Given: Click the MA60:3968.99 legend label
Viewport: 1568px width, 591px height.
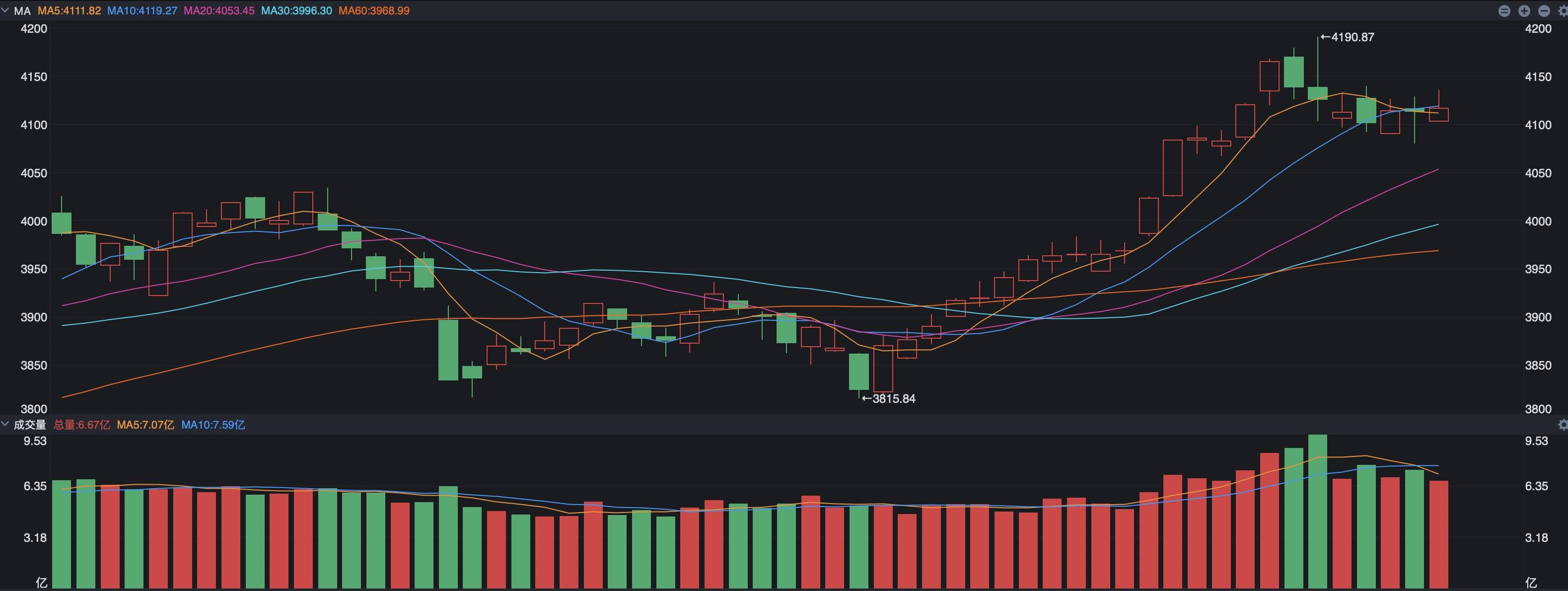Looking at the screenshot, I should [x=374, y=11].
